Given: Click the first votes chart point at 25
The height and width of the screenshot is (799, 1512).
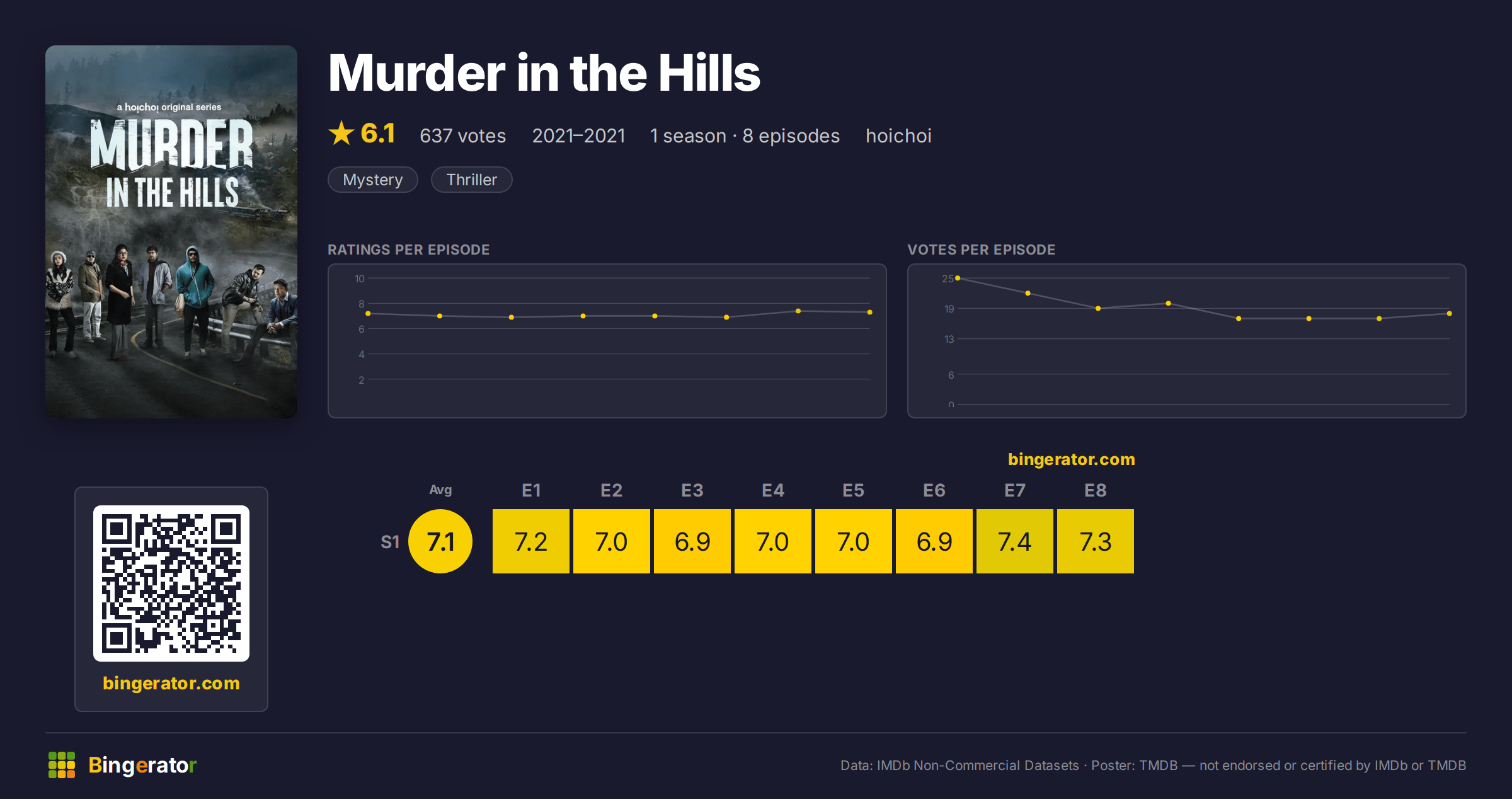Looking at the screenshot, I should [x=958, y=278].
